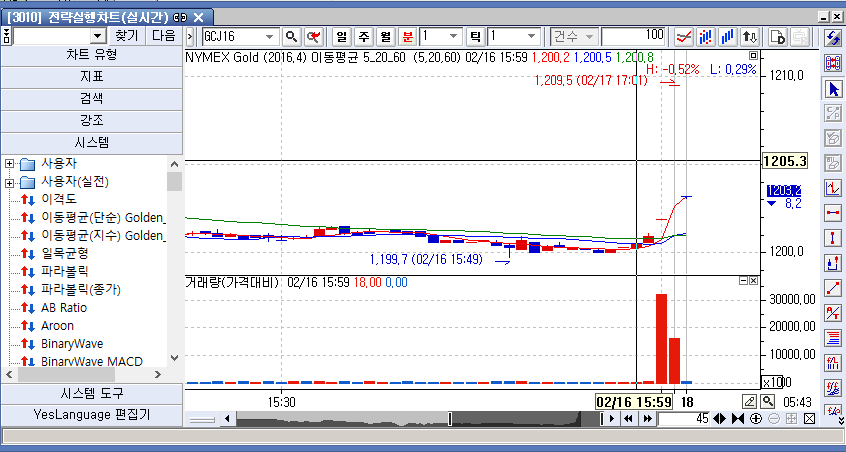Open the minute interval dropdown
Image resolution: width=846 pixels, height=452 pixels.
point(454,36)
